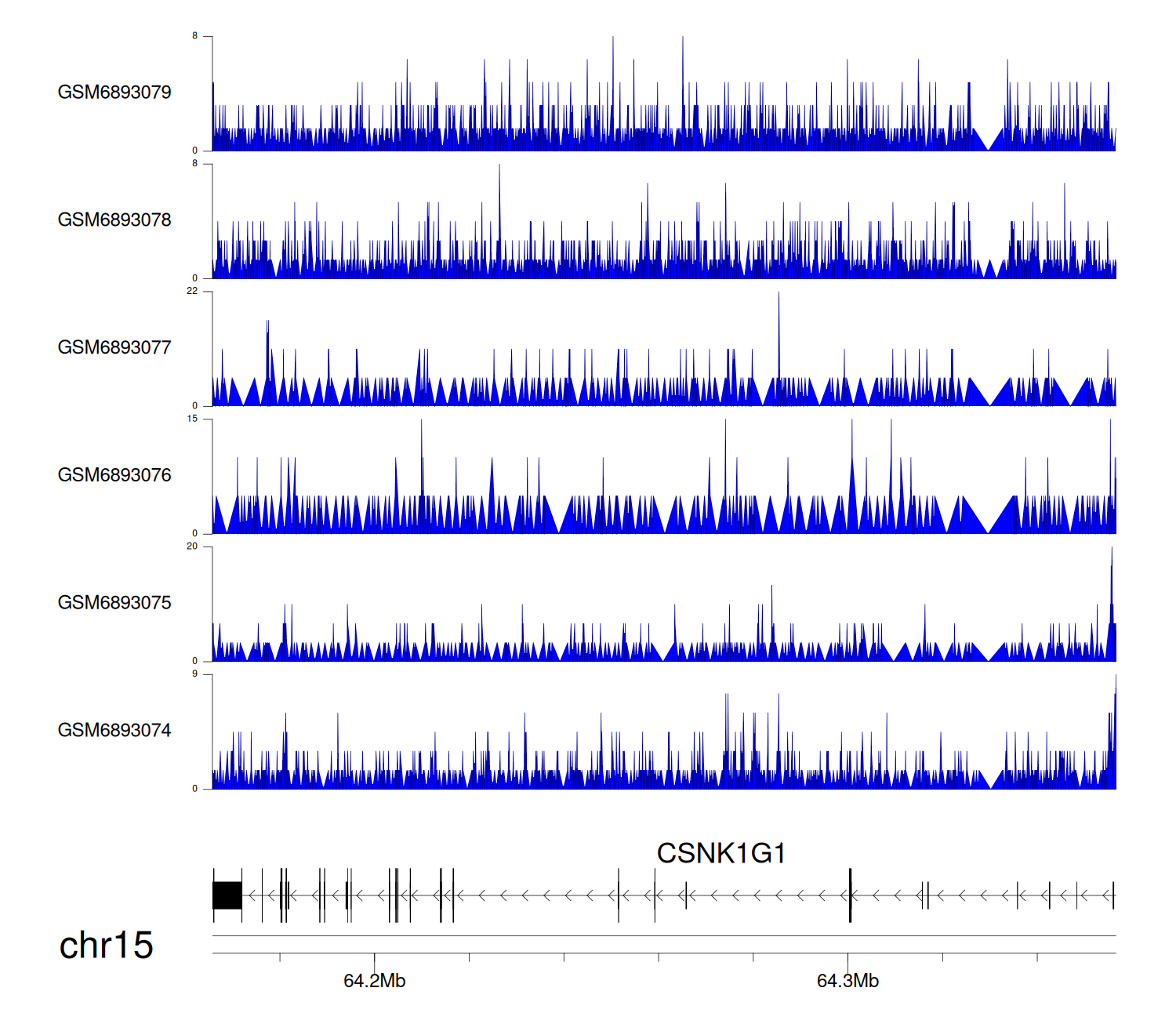The height and width of the screenshot is (1035, 1176).
Task: Click the y-axis maximum 8 on GSM6893079
Action: [194, 36]
